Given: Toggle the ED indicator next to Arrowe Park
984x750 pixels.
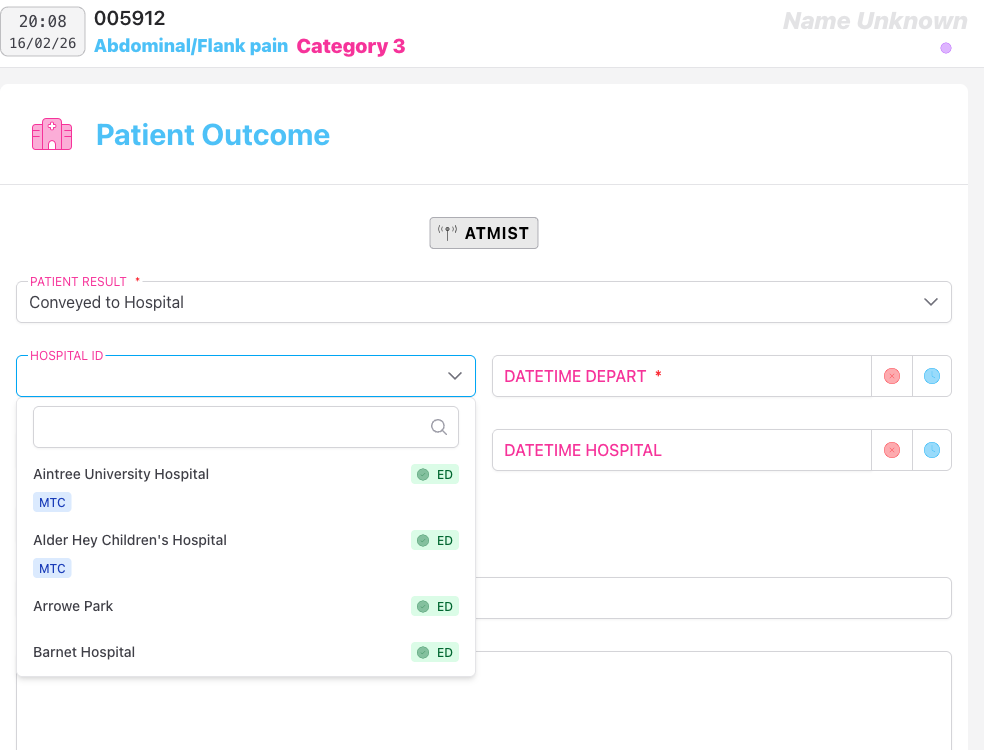Looking at the screenshot, I should [434, 606].
